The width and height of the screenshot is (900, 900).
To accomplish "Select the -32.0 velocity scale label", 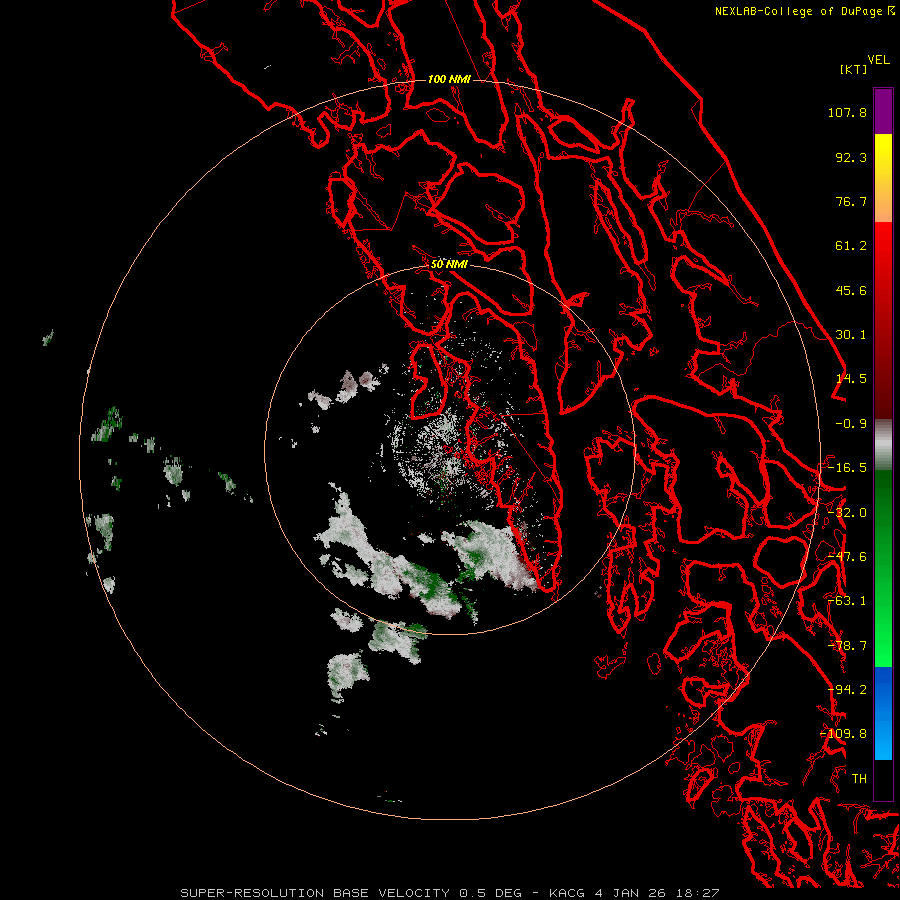I will pos(847,513).
